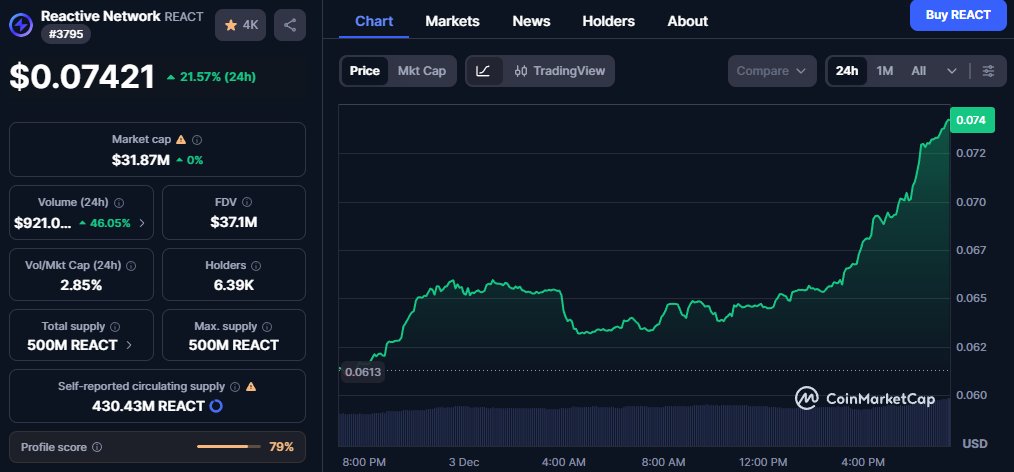
Task: Select the line chart icon
Action: coord(483,71)
